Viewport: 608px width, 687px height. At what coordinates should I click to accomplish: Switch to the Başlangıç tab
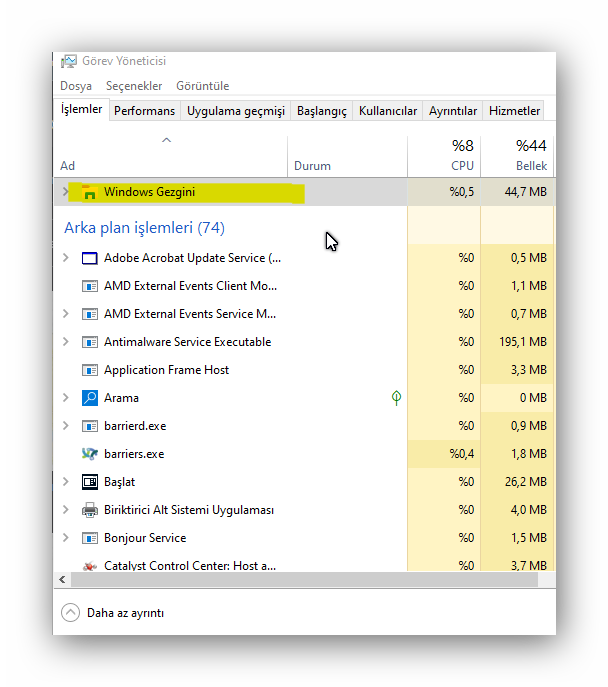point(322,111)
